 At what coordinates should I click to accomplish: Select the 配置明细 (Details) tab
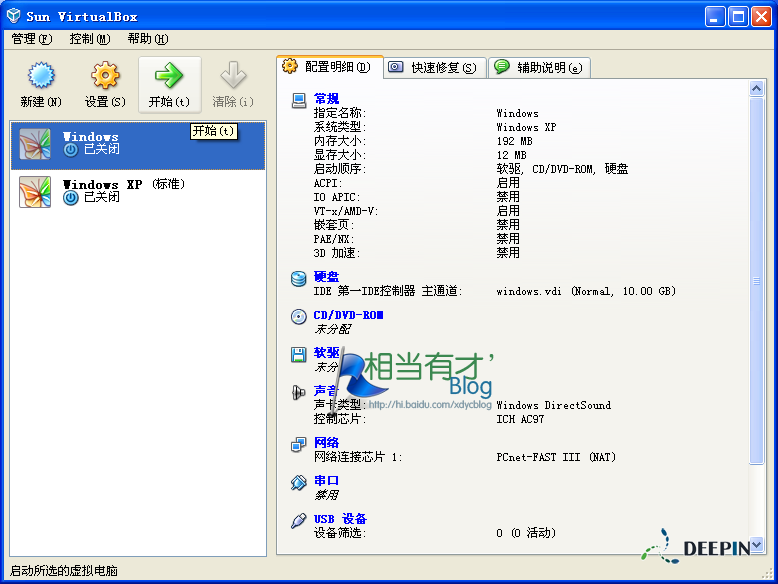tap(329, 67)
